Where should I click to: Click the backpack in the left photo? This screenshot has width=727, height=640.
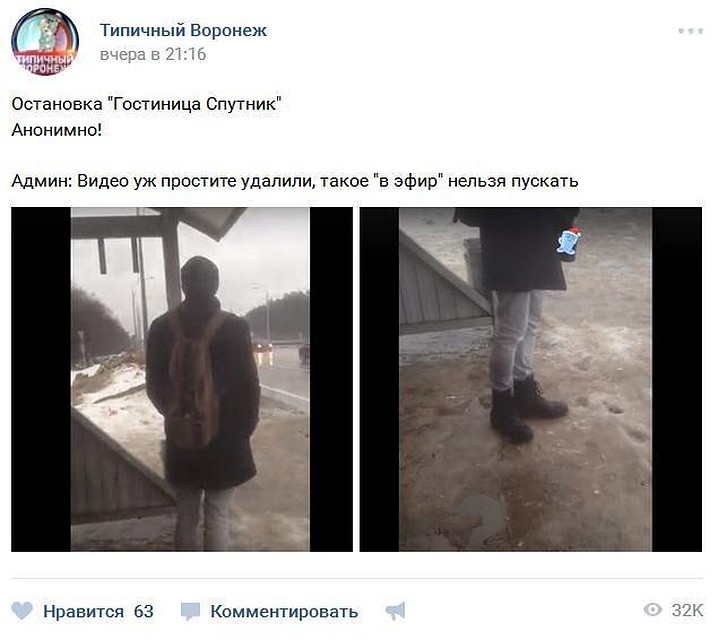(194, 378)
